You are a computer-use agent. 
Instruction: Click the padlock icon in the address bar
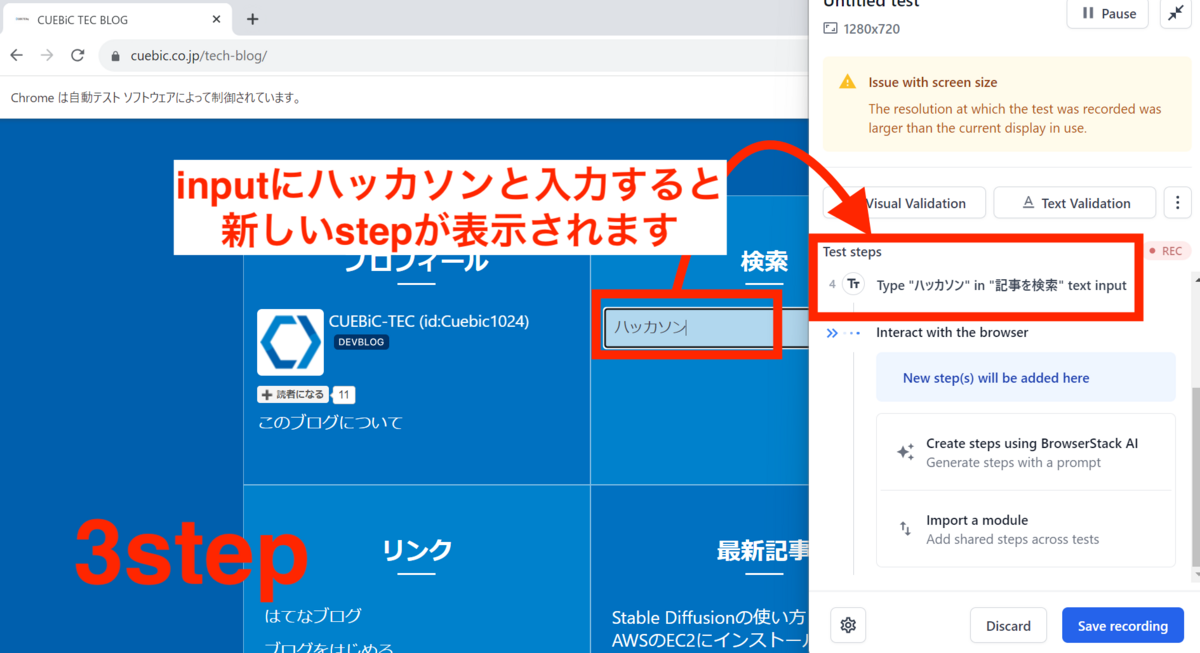point(116,57)
